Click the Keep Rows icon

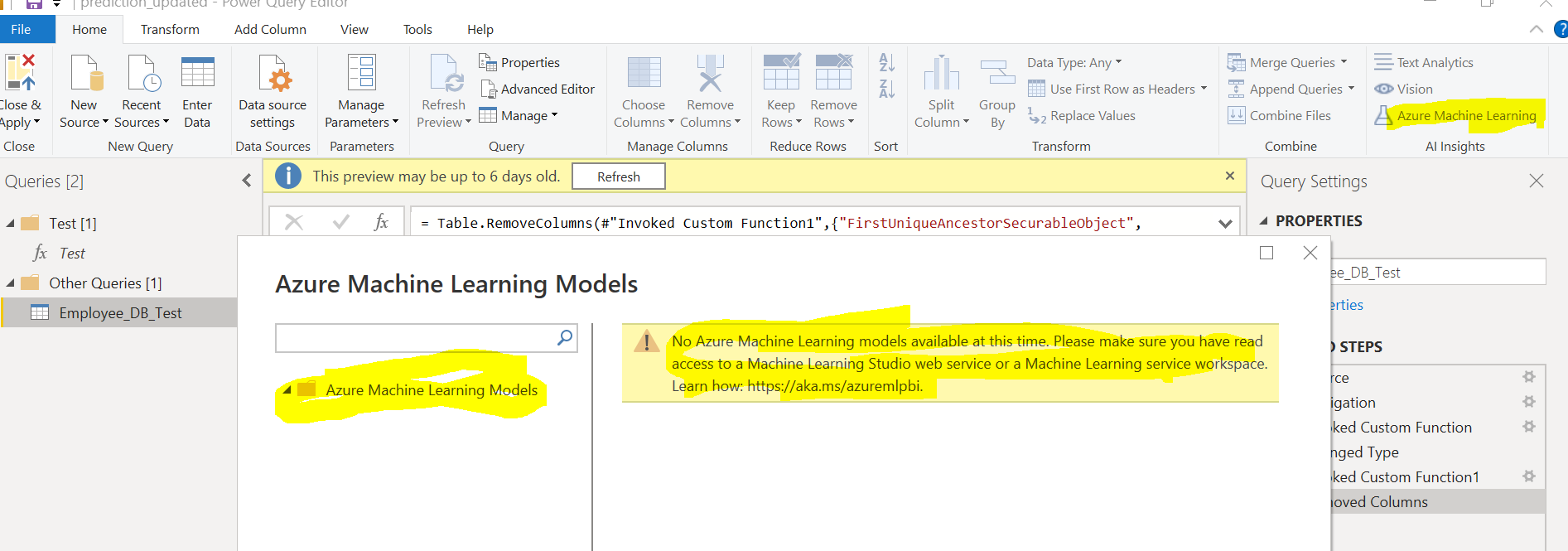click(x=781, y=73)
